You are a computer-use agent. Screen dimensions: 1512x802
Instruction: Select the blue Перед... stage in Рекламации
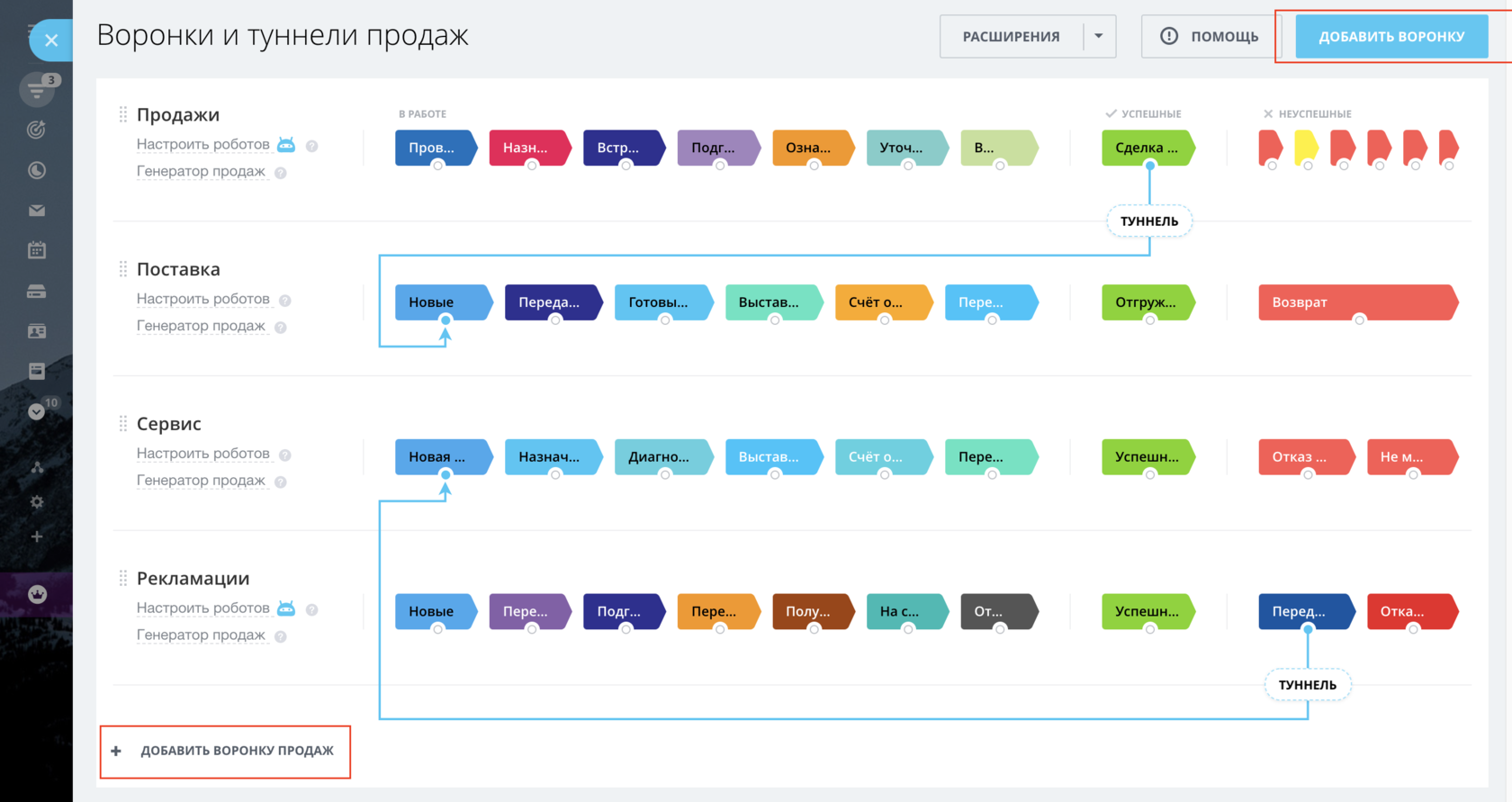pyautogui.click(x=1307, y=611)
